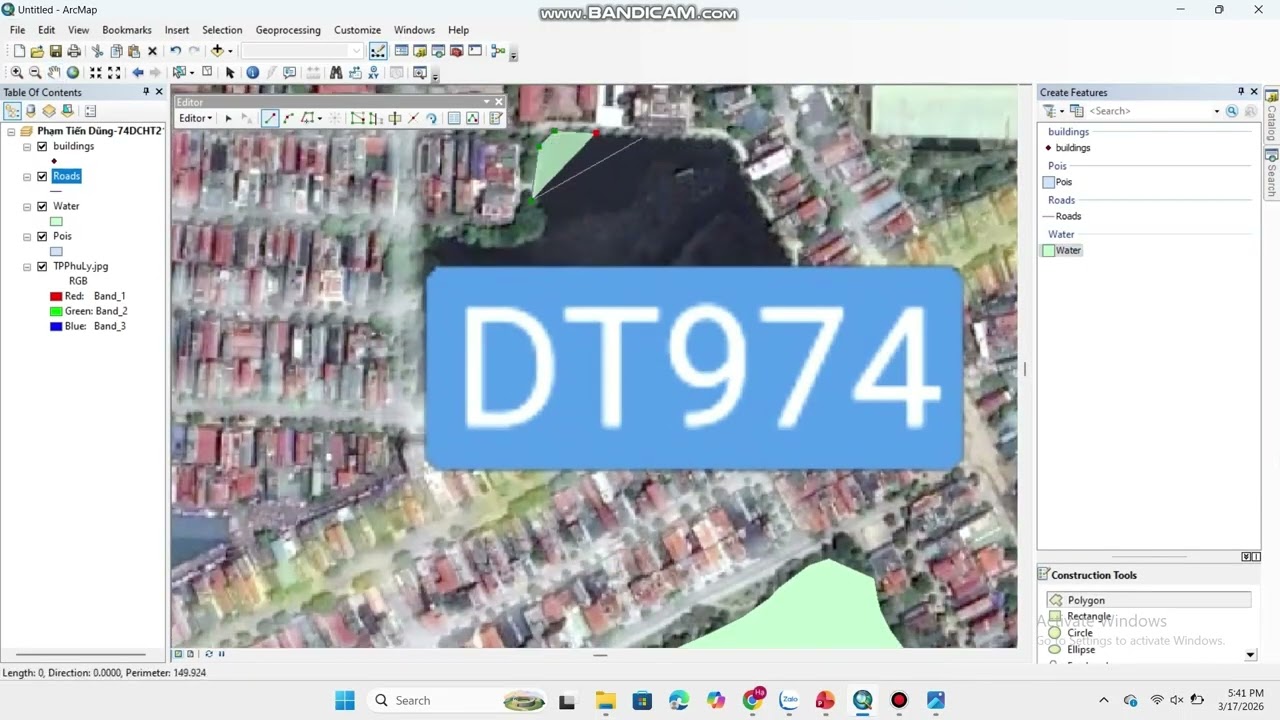This screenshot has height=720, width=1280.
Task: Open the Bookmarks menu
Action: point(127,30)
